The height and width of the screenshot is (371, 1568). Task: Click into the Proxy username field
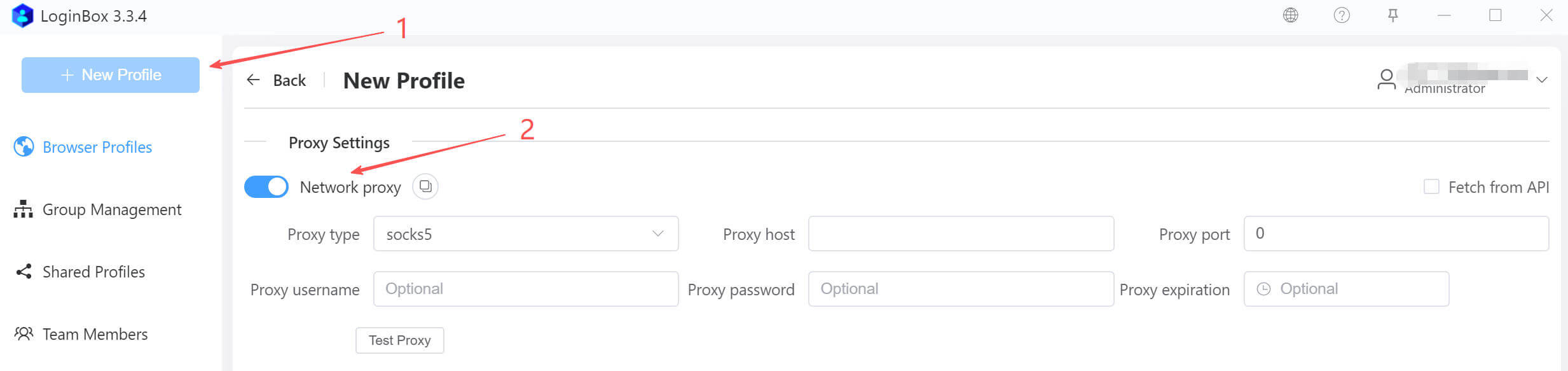pyautogui.click(x=525, y=289)
